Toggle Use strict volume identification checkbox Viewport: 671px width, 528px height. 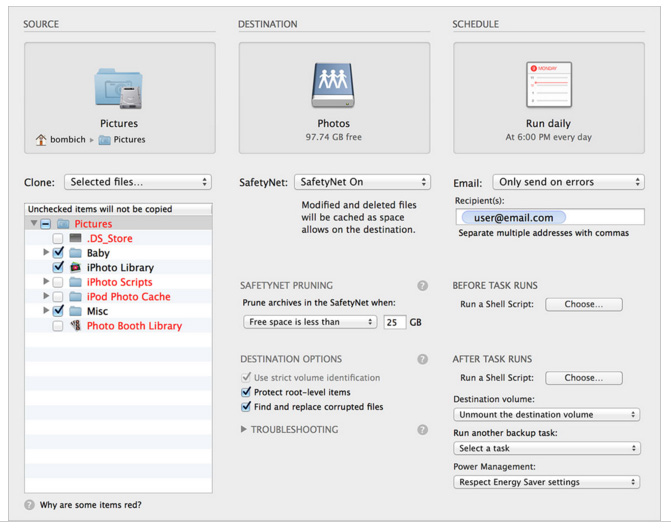246,377
